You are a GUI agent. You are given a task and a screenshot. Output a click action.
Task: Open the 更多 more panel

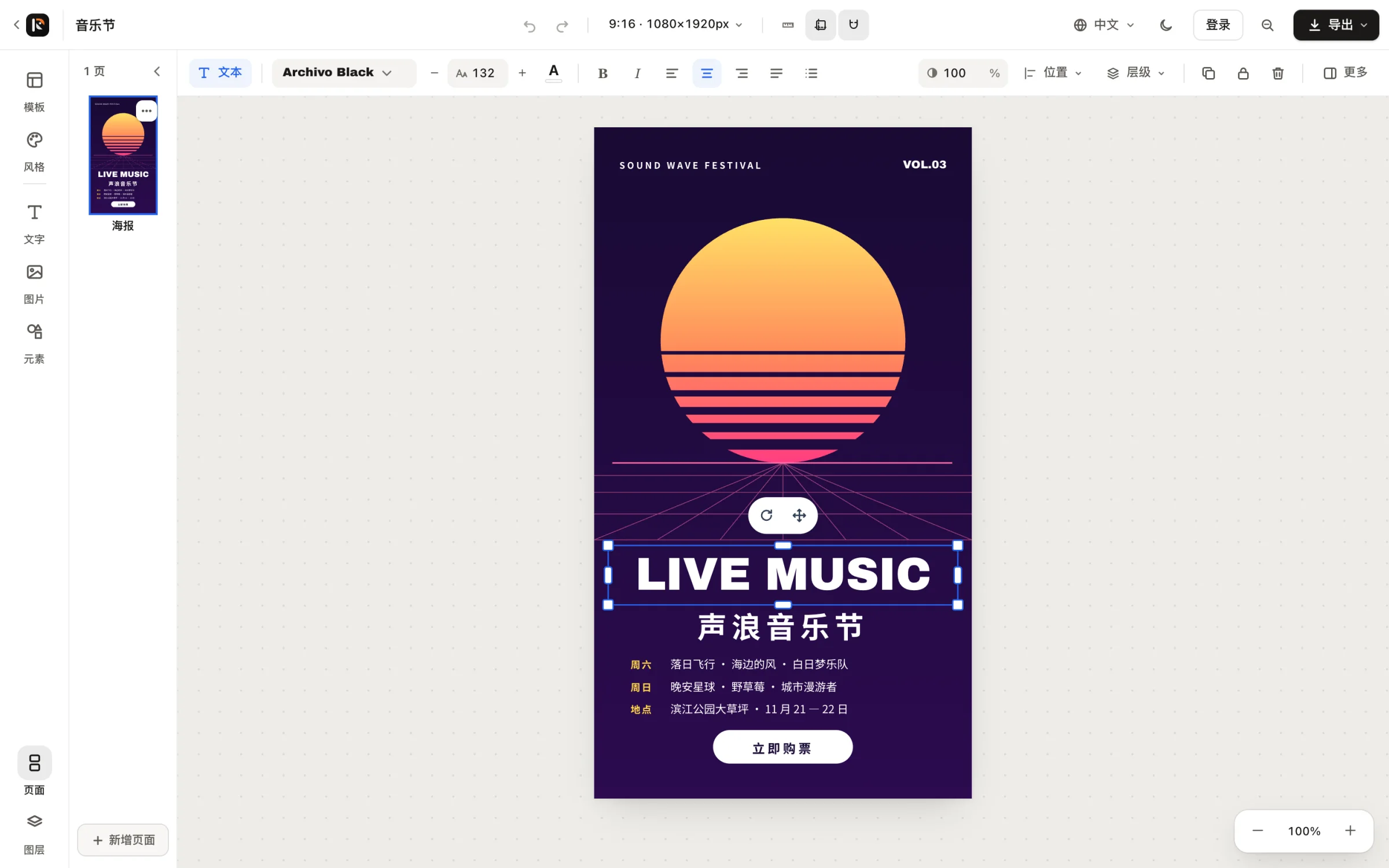pos(1345,73)
